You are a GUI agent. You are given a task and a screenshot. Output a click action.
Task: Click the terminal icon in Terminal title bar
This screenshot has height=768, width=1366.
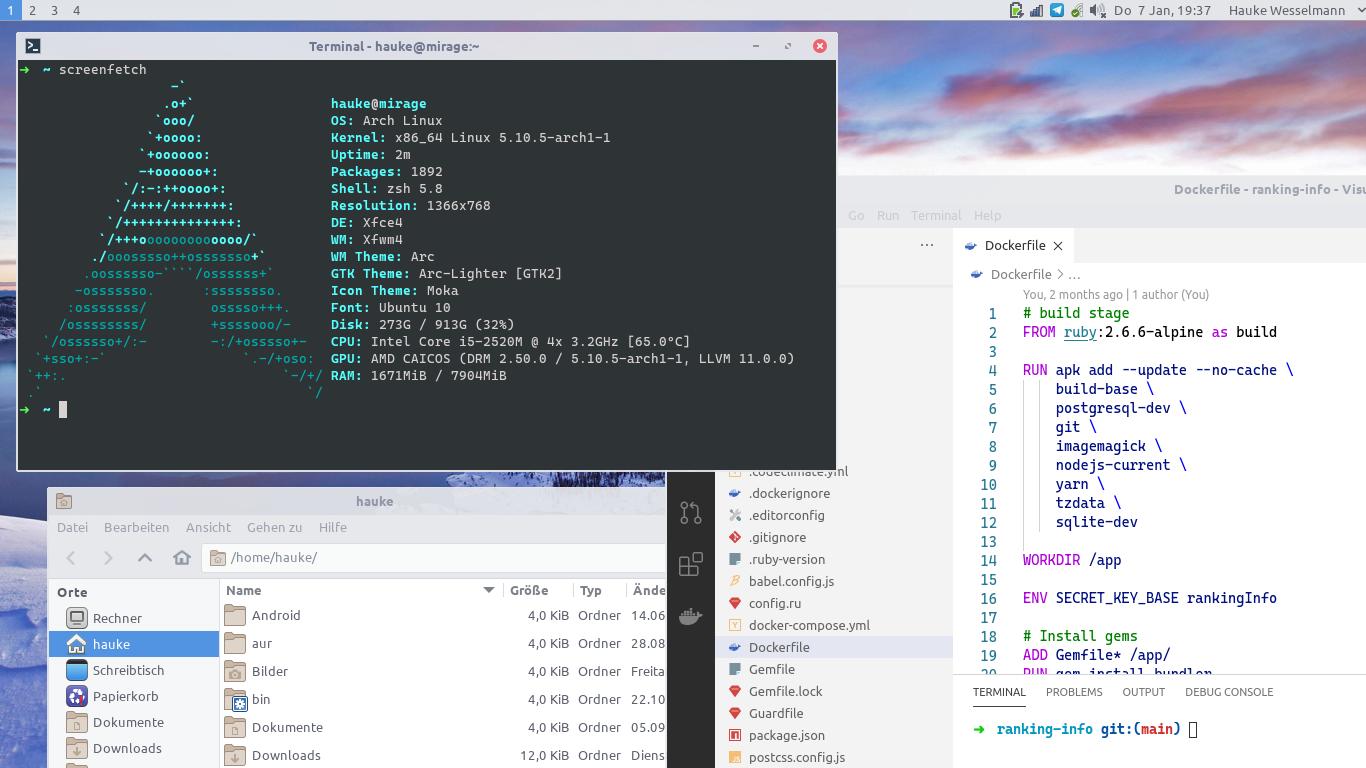(x=33, y=46)
